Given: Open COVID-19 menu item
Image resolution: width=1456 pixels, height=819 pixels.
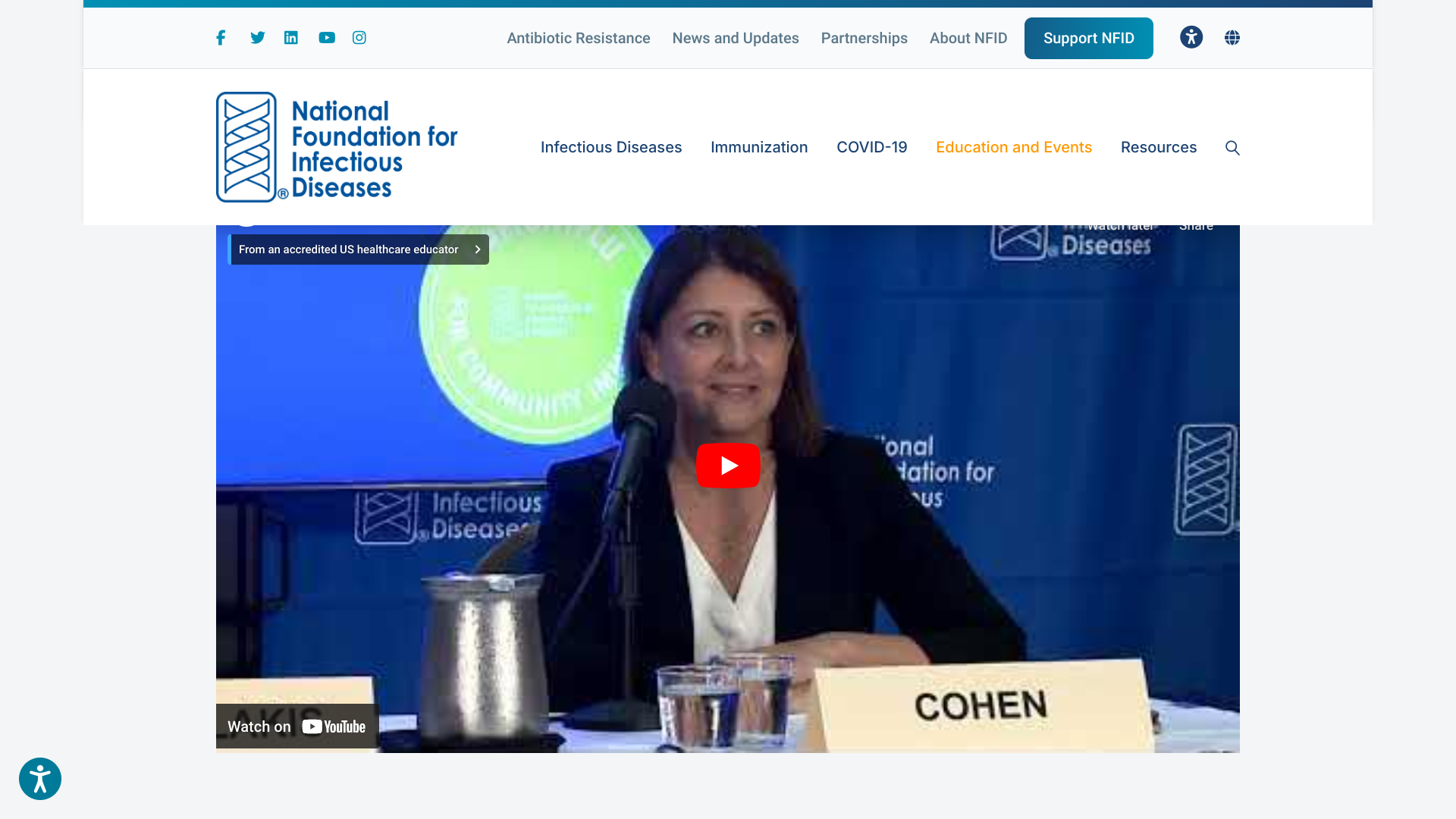Looking at the screenshot, I should (x=872, y=147).
